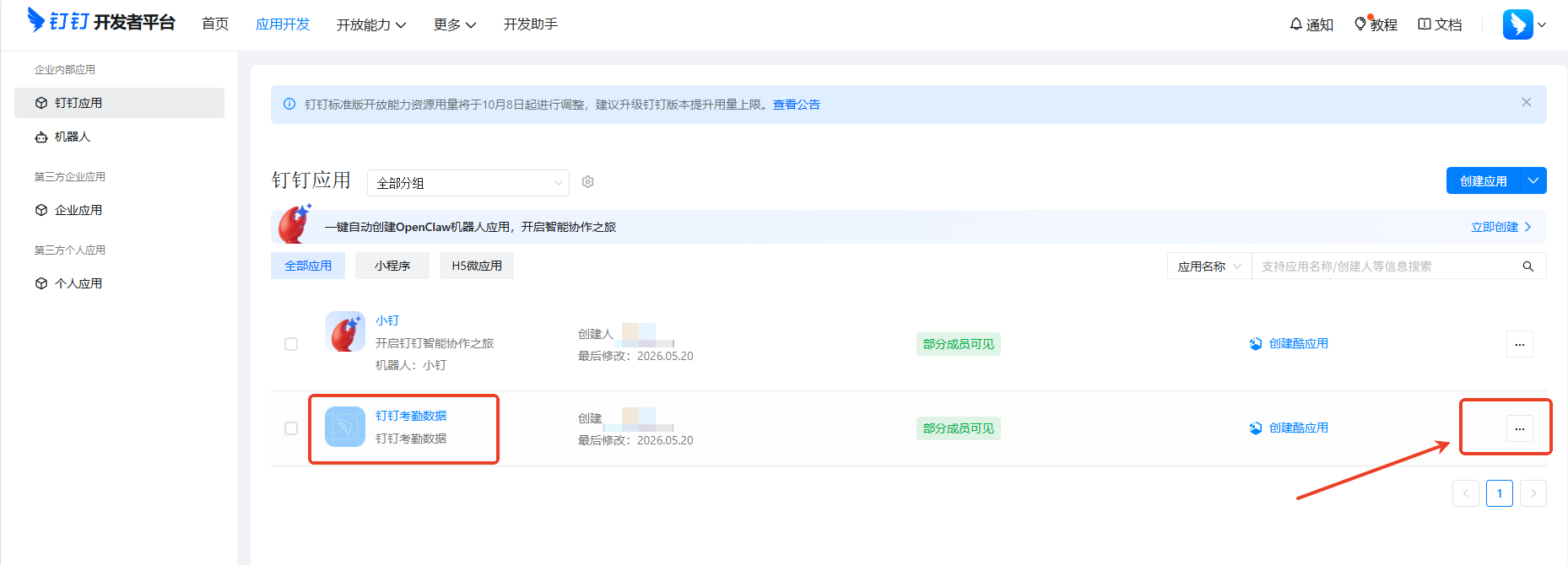
Task: Expand the 开放能力 menu
Action: (371, 24)
